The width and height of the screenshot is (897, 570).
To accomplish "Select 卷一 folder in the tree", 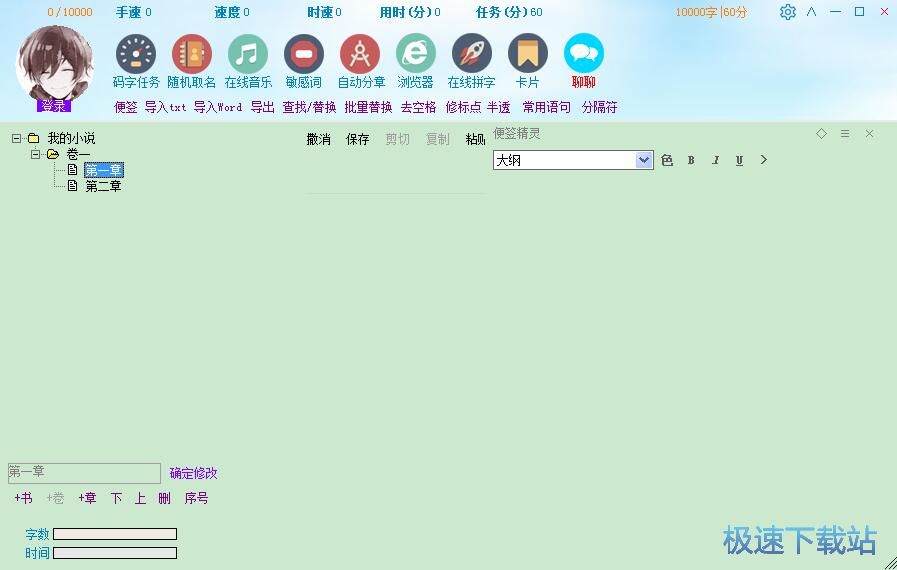I will click(x=78, y=154).
